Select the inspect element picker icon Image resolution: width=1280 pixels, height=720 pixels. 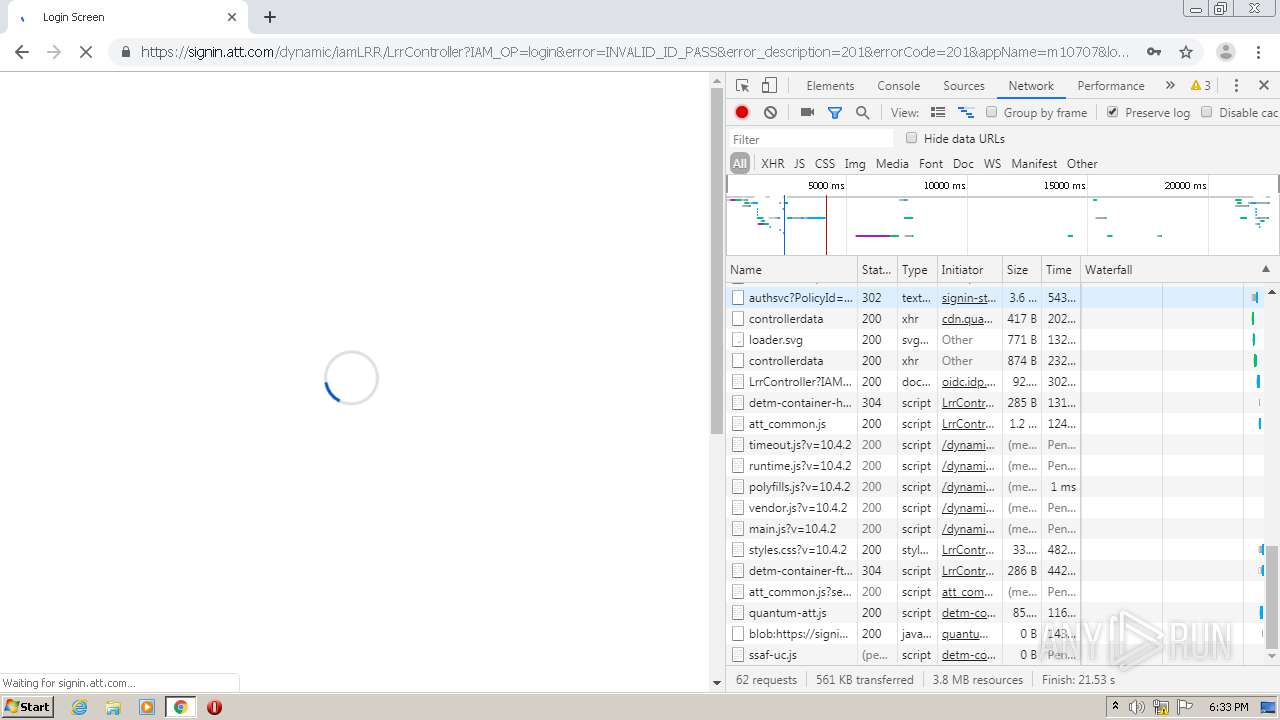point(742,86)
